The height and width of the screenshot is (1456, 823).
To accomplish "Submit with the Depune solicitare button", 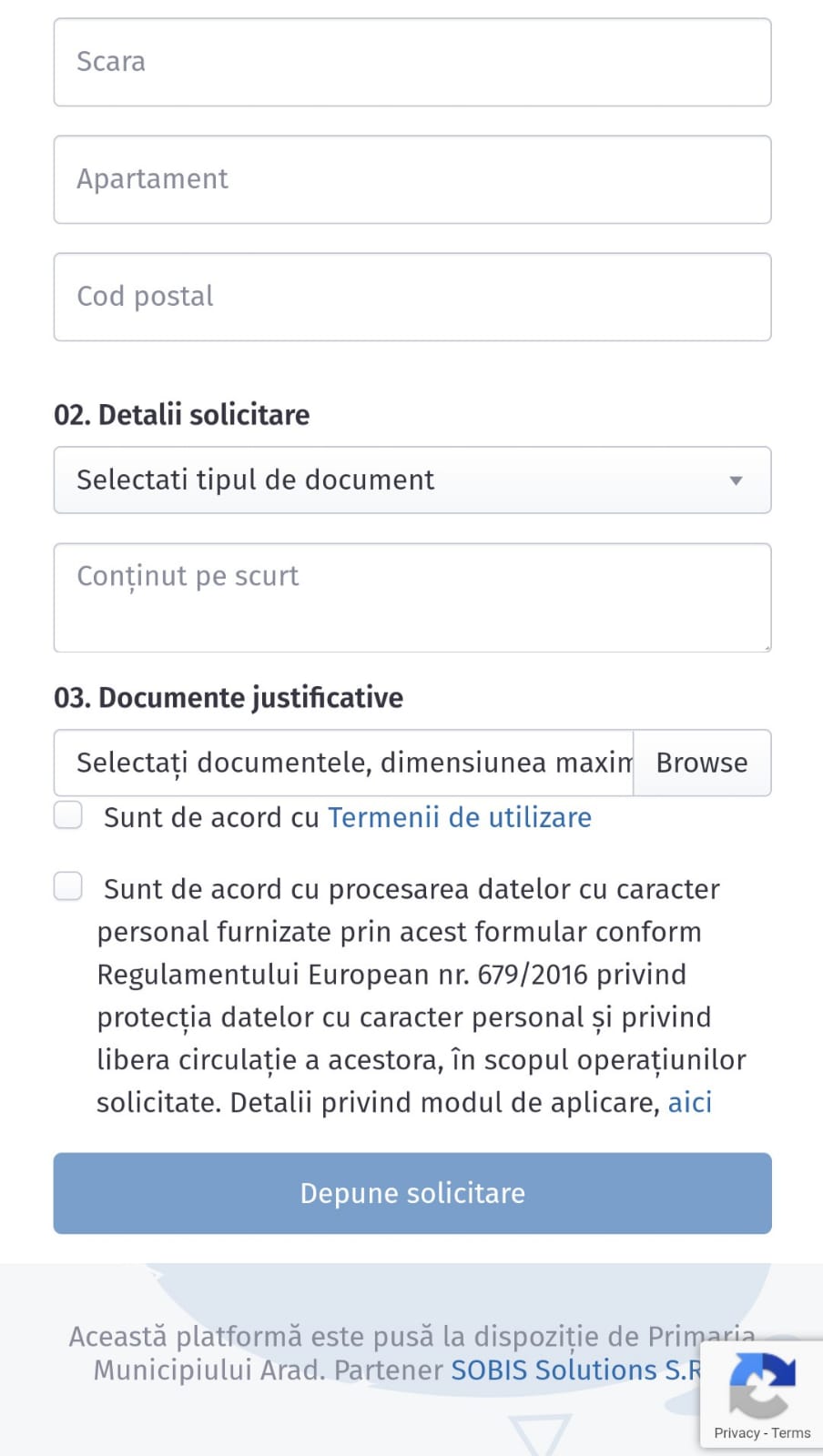I will pyautogui.click(x=411, y=1193).
